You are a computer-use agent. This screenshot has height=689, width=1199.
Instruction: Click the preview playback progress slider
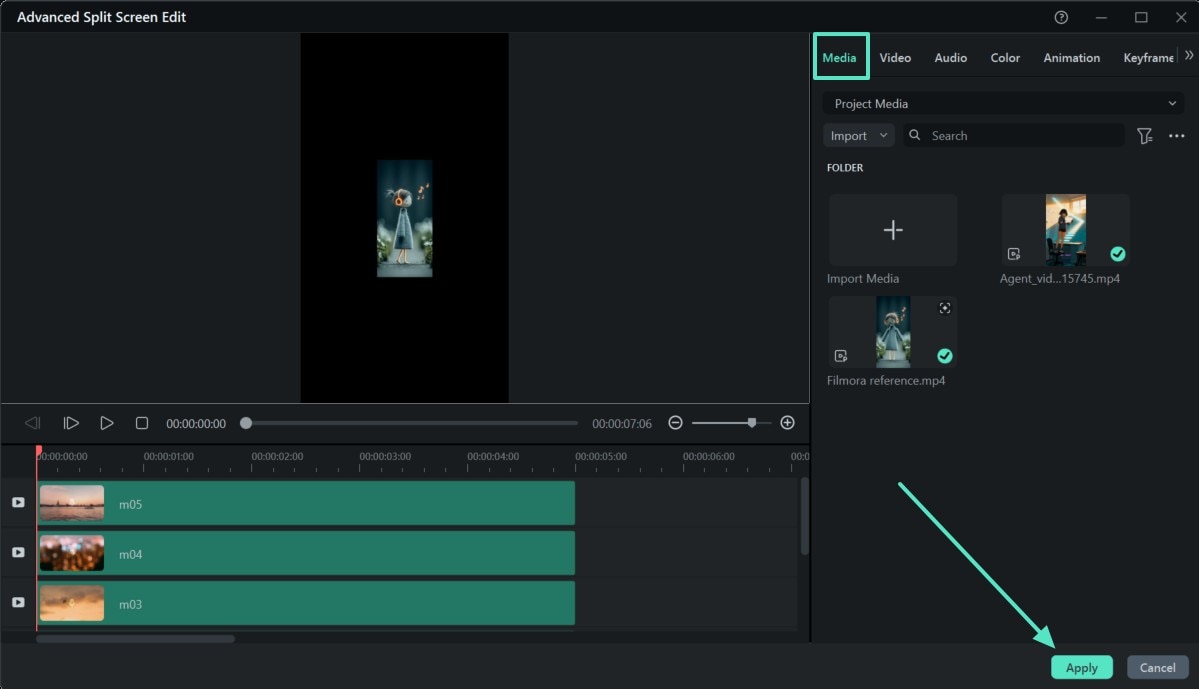coord(409,423)
